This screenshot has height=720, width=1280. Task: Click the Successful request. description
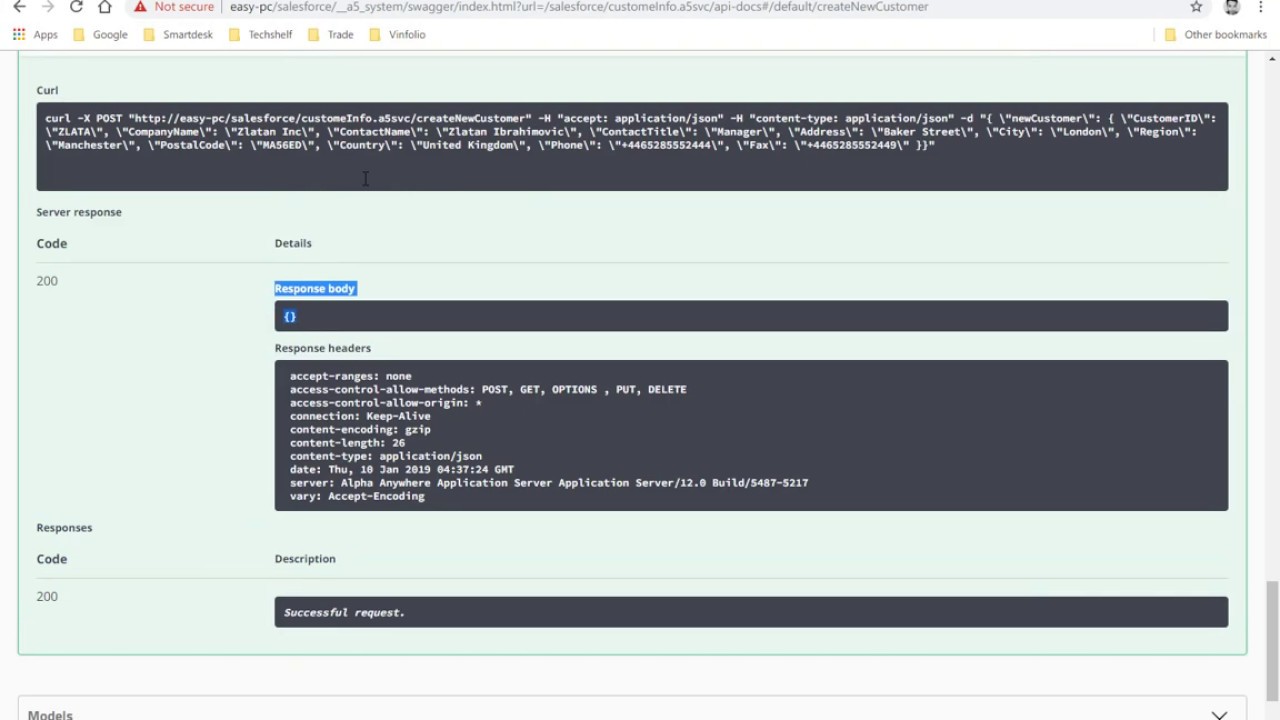point(344,612)
